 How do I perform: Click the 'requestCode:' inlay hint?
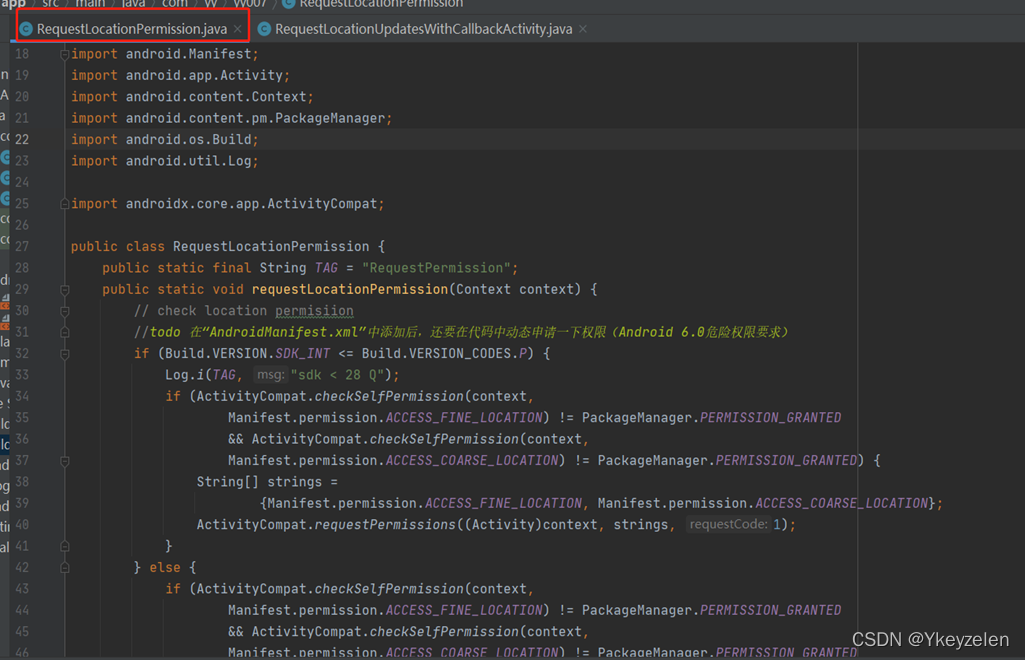pos(728,524)
